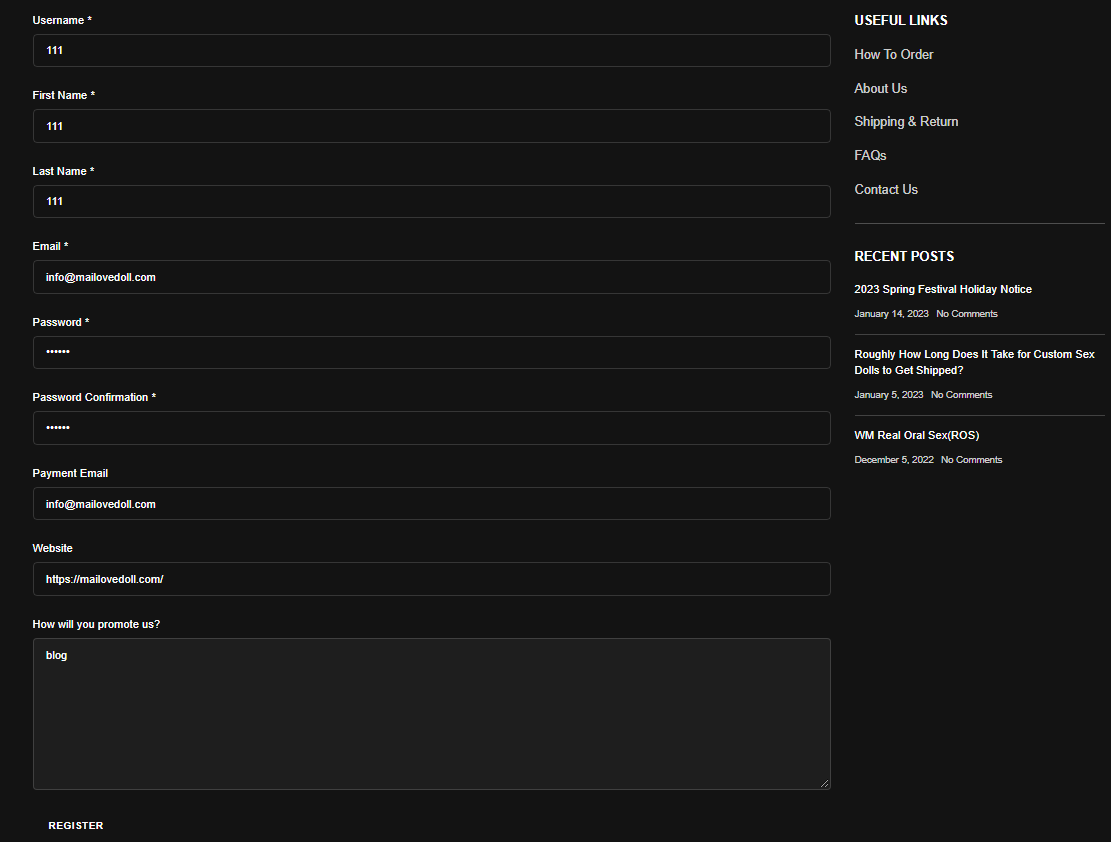
Task: Click the January 5, 2023 date
Action: pos(889,395)
